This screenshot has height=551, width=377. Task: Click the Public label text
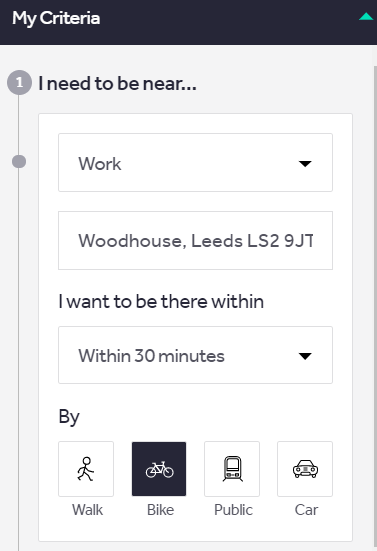pyautogui.click(x=233, y=510)
